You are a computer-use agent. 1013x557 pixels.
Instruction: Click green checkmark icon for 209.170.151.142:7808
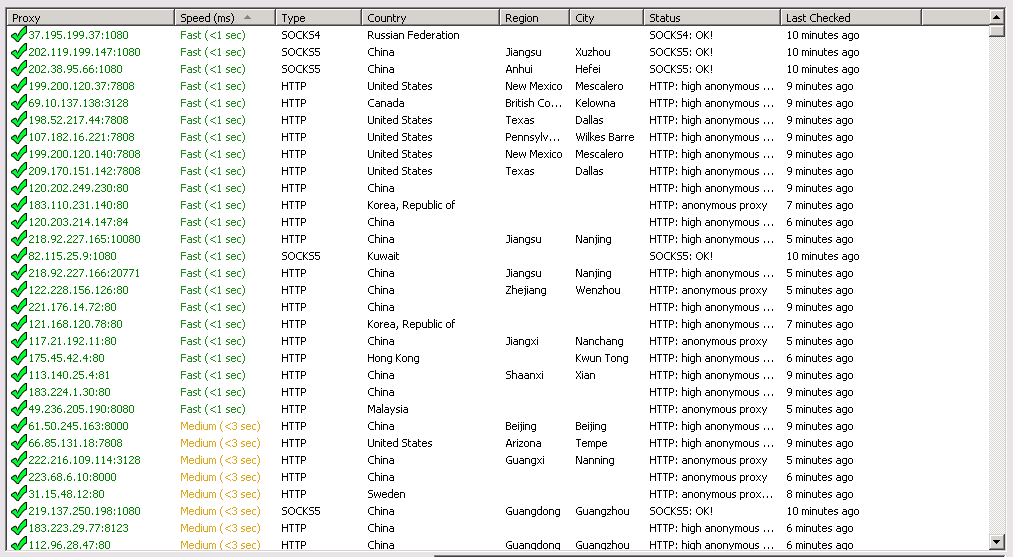click(19, 170)
